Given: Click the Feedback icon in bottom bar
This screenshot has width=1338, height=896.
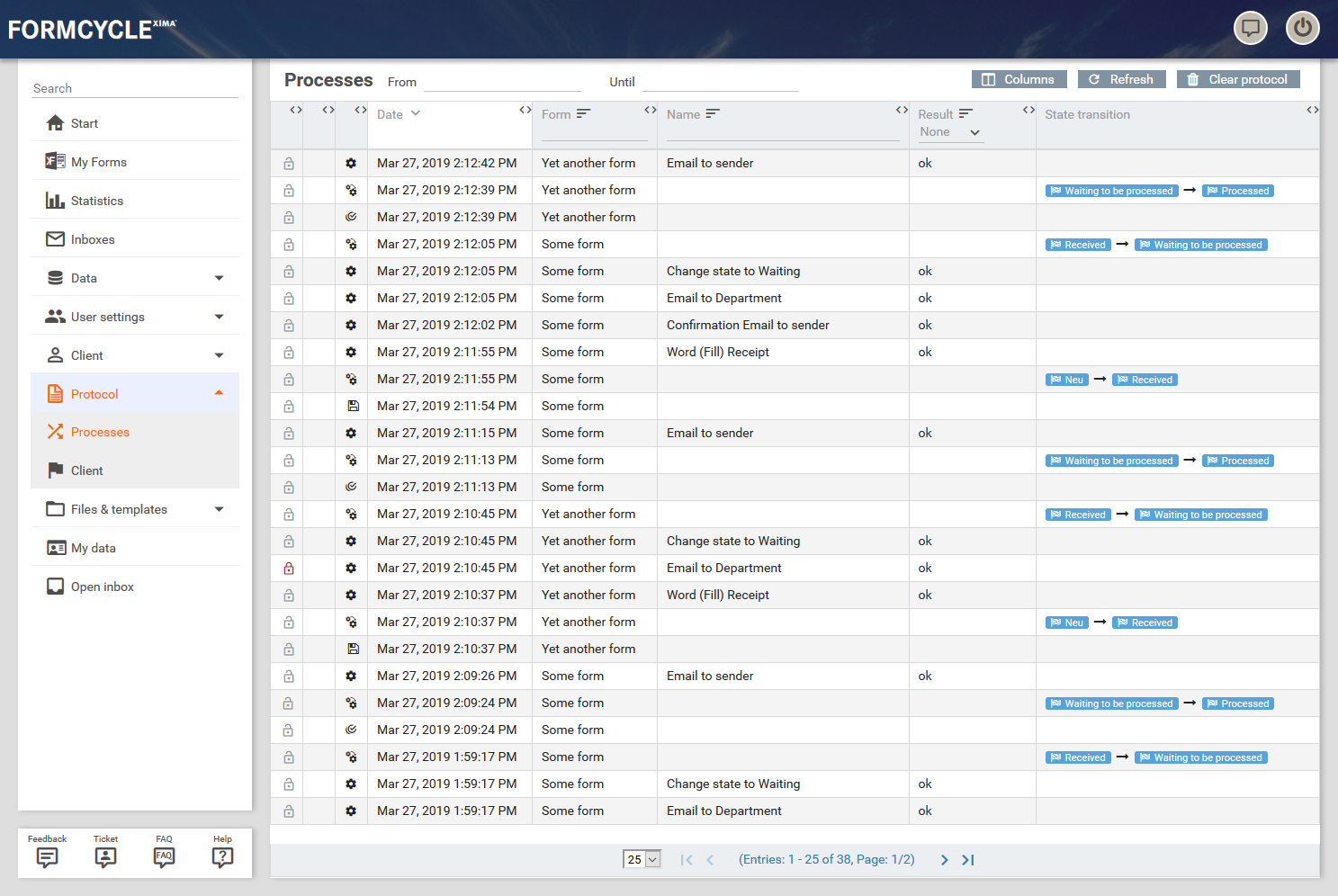Looking at the screenshot, I should (x=47, y=856).
